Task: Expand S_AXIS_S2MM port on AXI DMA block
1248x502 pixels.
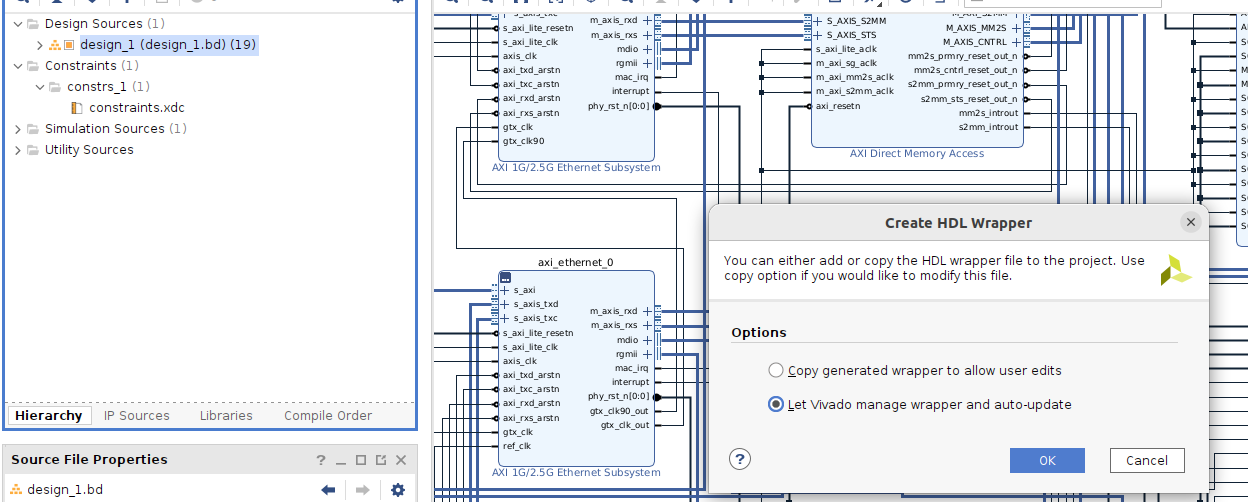Action: tap(818, 21)
